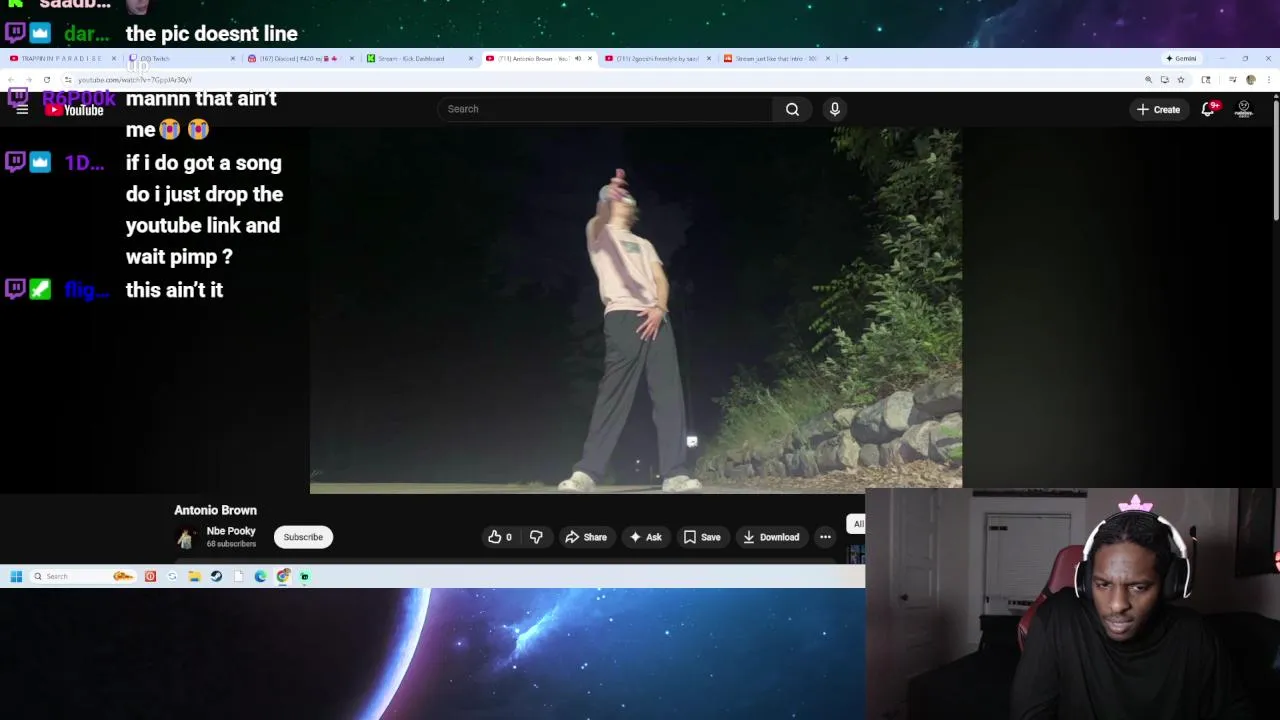Dislike the video with thumbs down
The height and width of the screenshot is (720, 1280).
click(536, 537)
